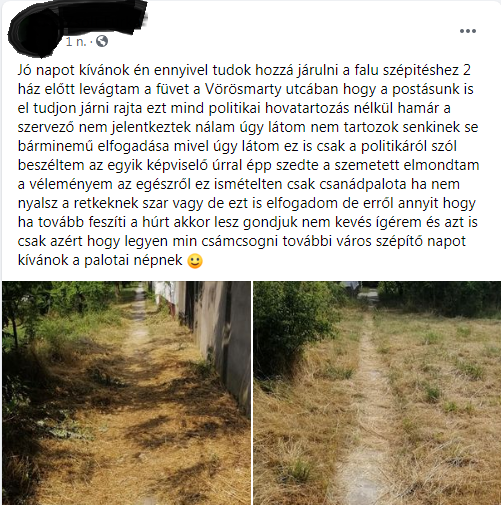The image size is (501, 505).
Task: Open the post's "1 n." timestamp link
Action: click(76, 42)
